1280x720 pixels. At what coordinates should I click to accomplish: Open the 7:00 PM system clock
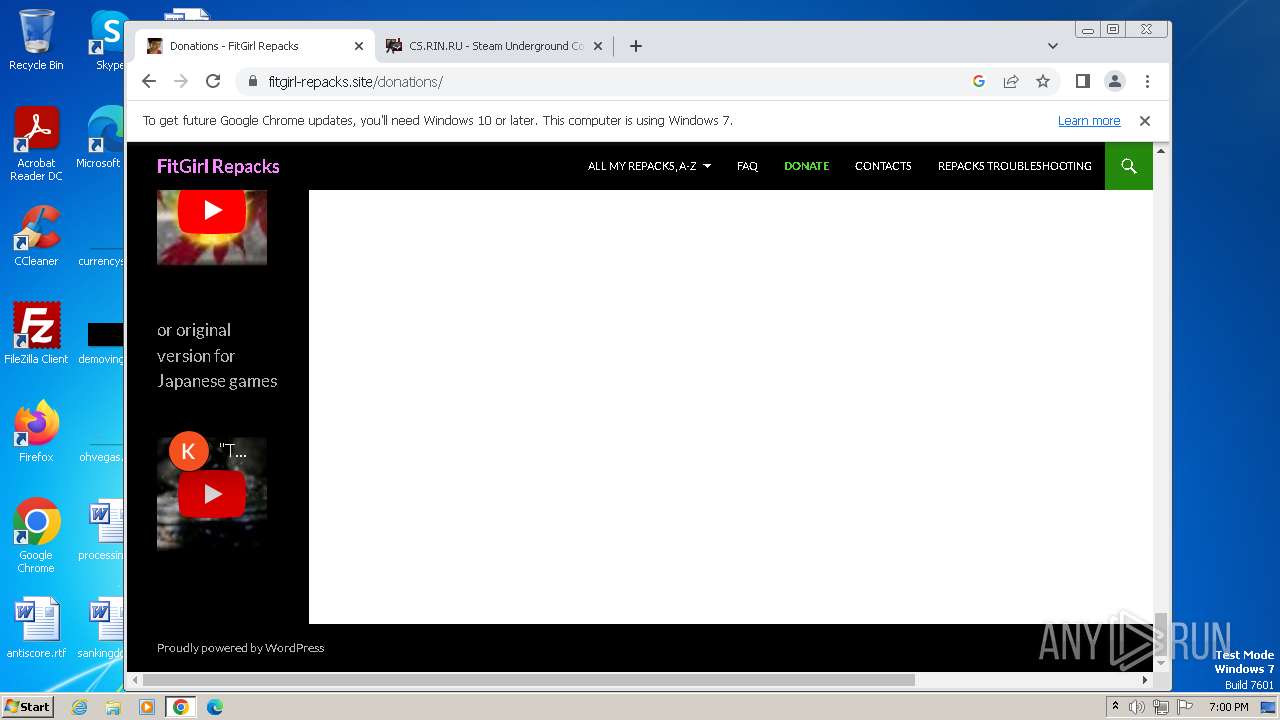click(x=1229, y=707)
